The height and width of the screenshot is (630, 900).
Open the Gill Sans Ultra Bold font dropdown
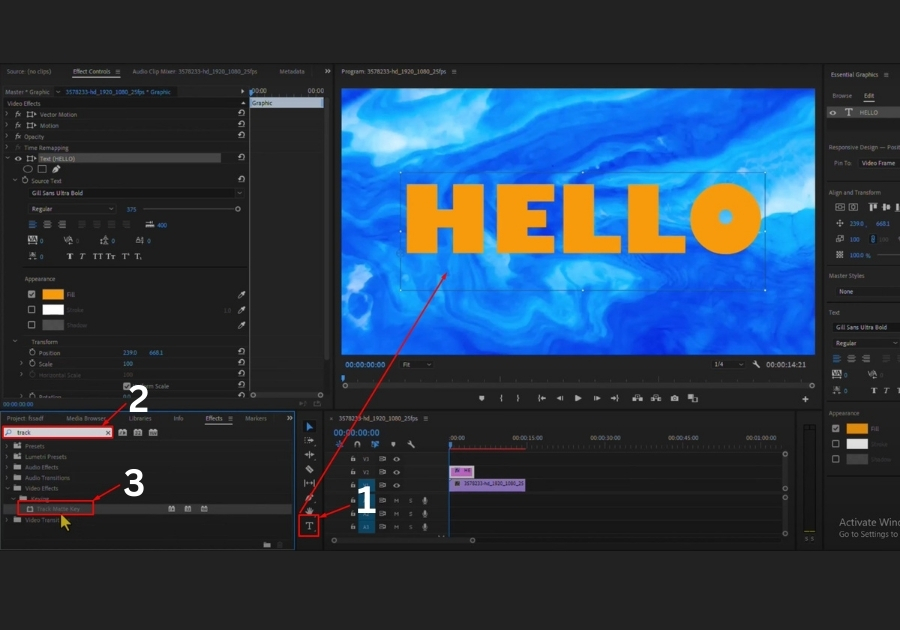(136, 193)
